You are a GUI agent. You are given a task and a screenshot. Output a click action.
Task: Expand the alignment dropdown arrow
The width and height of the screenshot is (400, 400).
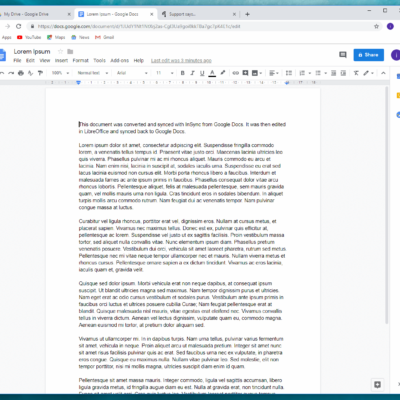tap(278, 73)
